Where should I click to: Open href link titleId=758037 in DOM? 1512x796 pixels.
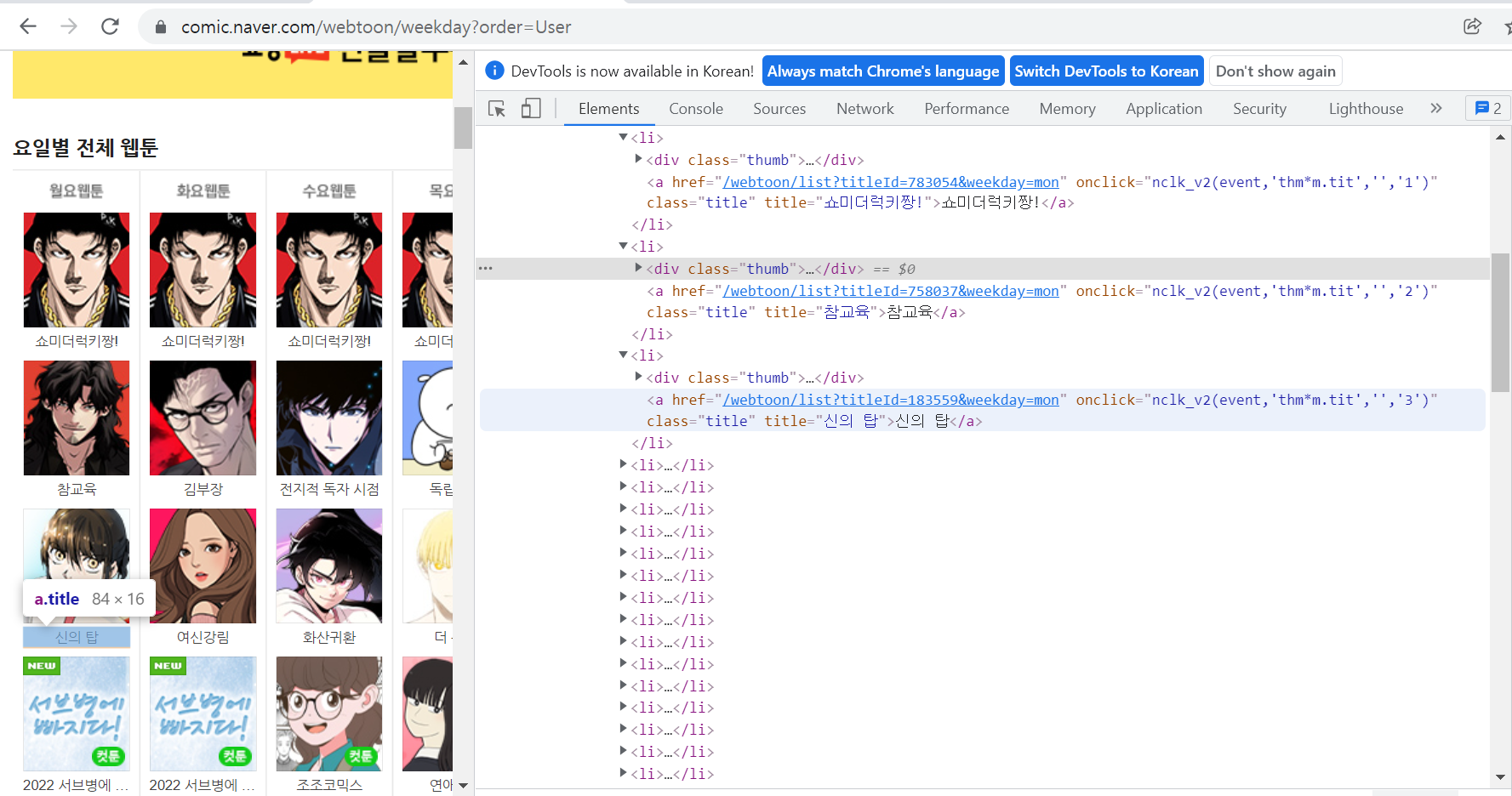tap(891, 291)
